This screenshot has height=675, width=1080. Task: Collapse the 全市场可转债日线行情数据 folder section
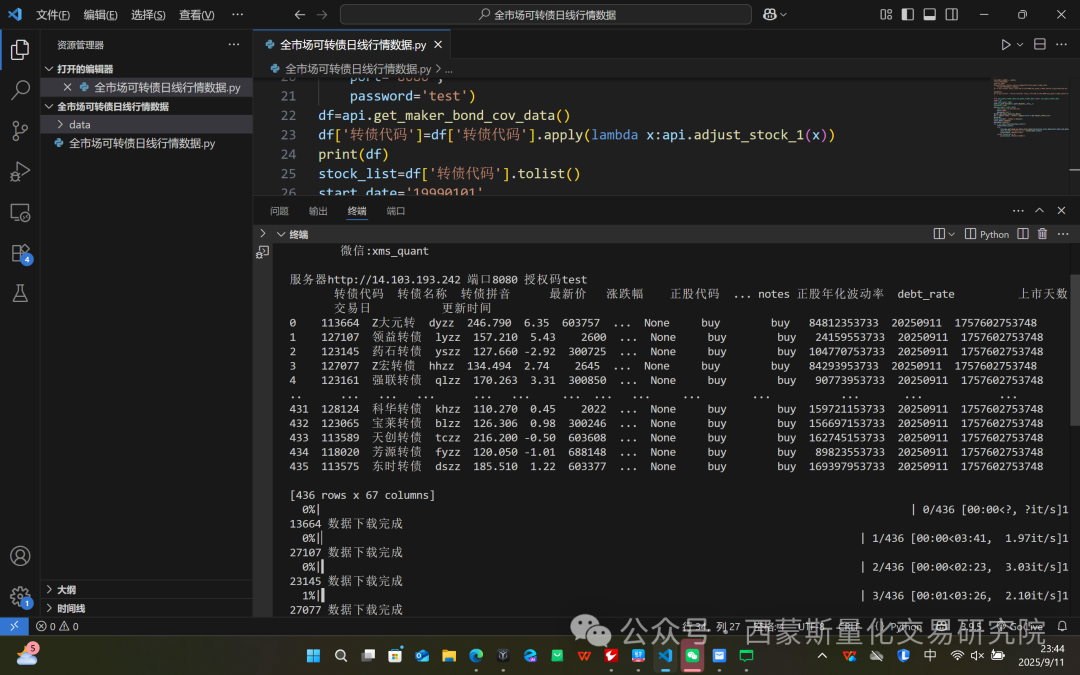(50, 106)
